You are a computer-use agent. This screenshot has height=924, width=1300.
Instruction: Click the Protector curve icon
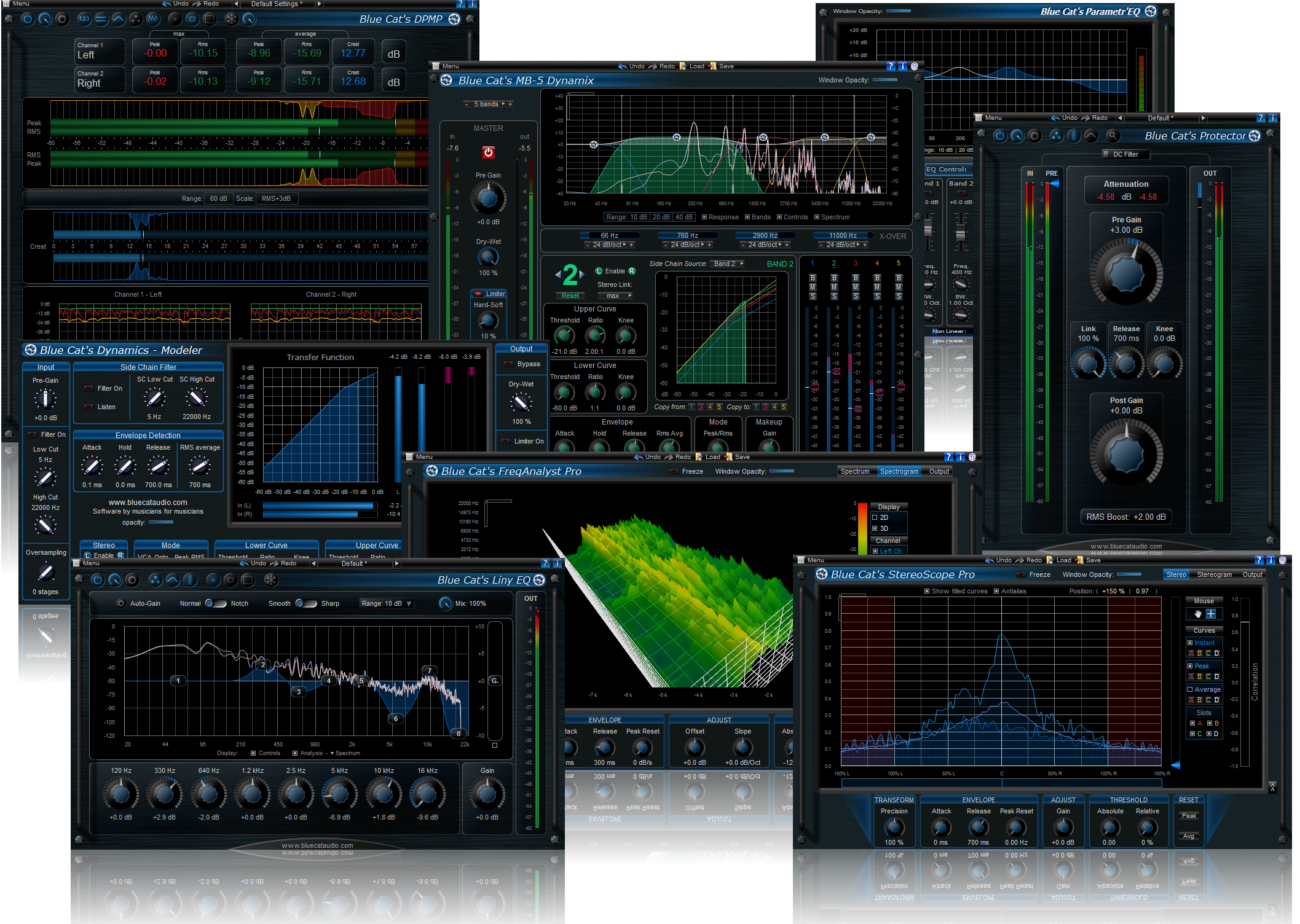tap(1090, 136)
